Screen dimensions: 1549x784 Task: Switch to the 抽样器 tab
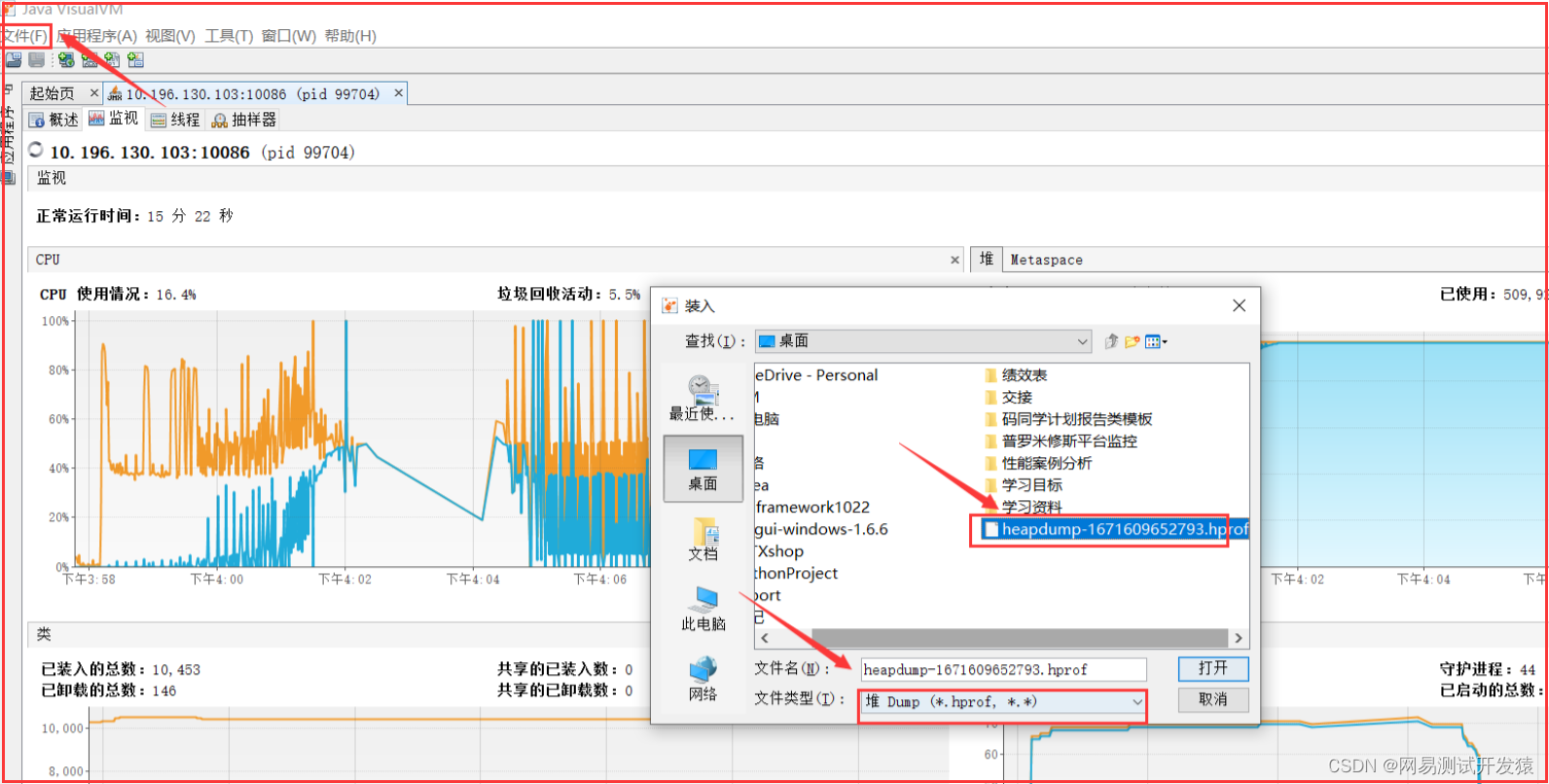(244, 120)
